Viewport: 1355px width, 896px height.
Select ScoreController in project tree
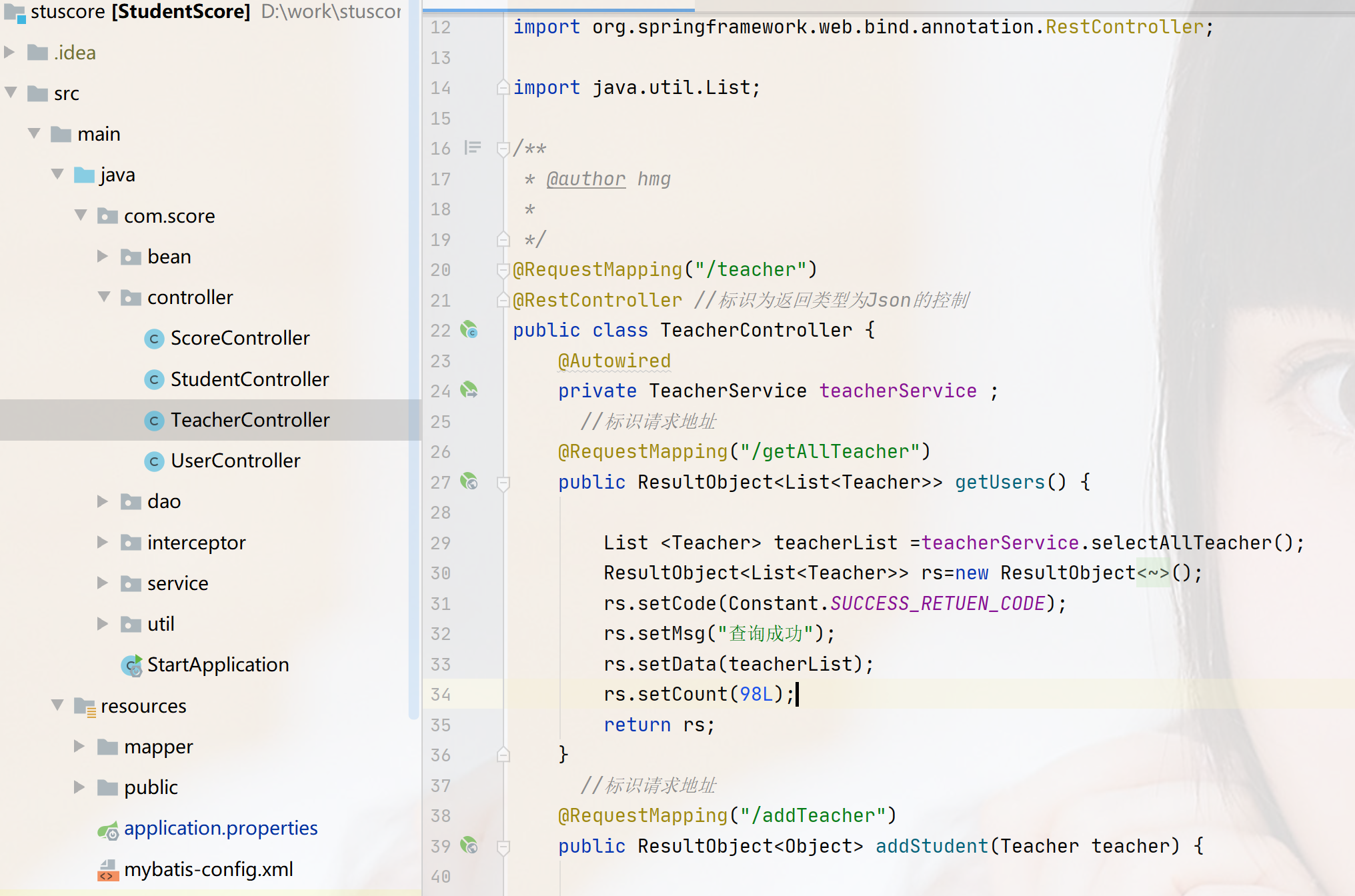click(239, 338)
